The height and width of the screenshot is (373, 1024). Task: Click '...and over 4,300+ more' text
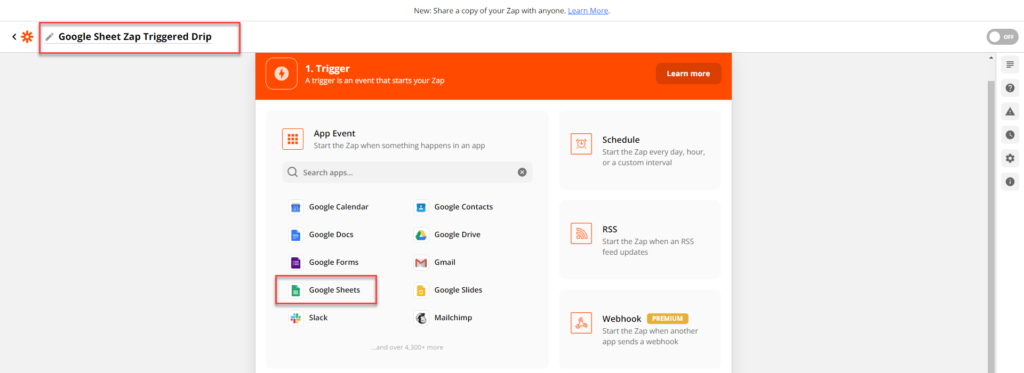click(x=408, y=348)
